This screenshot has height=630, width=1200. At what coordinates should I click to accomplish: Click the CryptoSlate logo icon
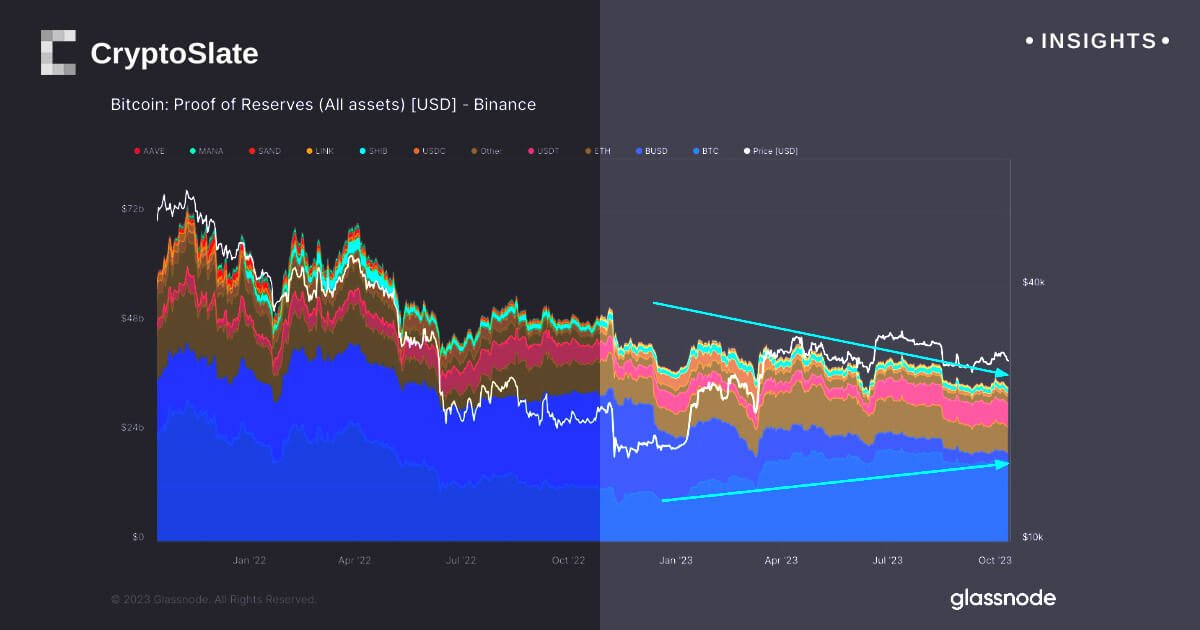click(58, 52)
